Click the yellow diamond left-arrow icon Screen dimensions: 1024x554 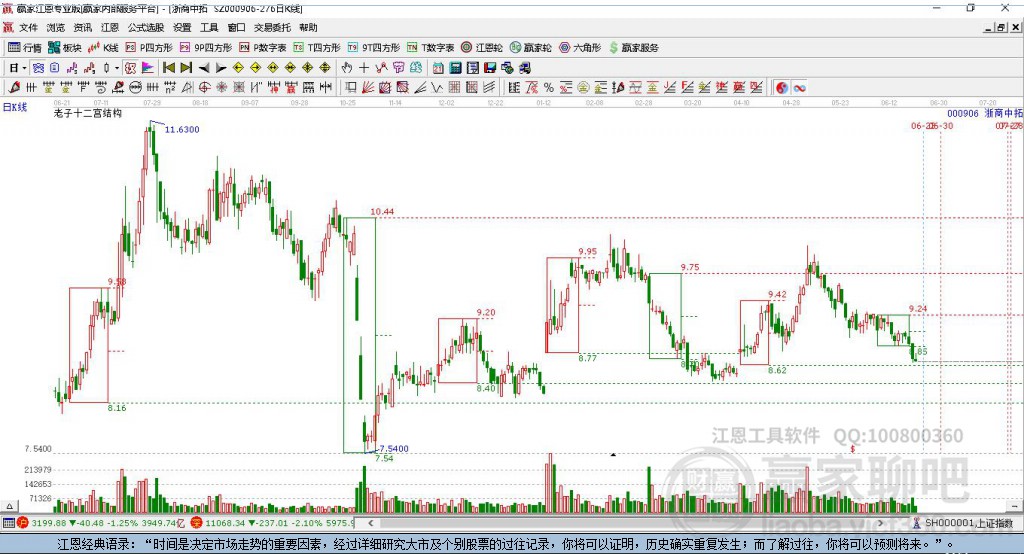pyautogui.click(x=238, y=68)
